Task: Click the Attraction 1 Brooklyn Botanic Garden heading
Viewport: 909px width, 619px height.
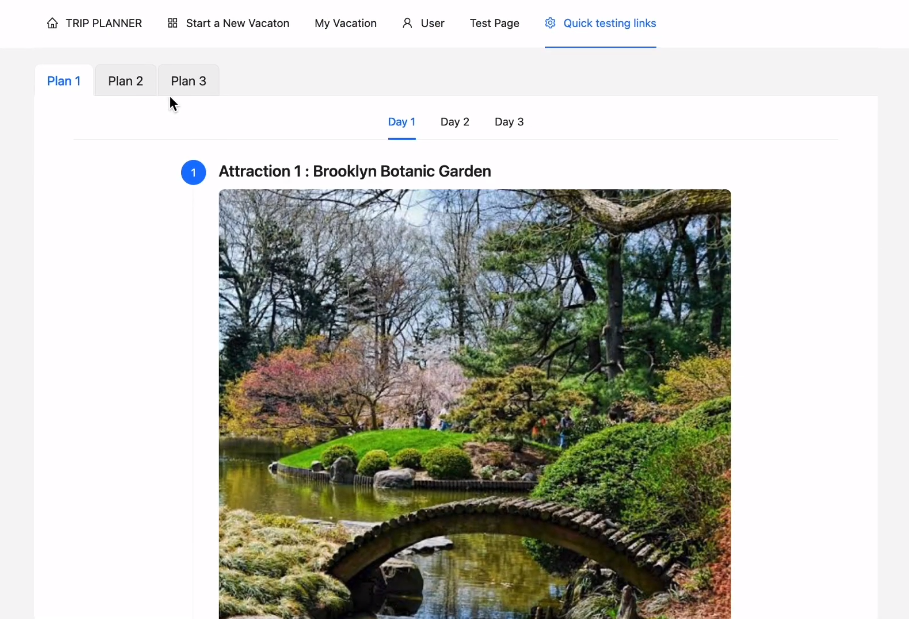Action: tap(355, 172)
